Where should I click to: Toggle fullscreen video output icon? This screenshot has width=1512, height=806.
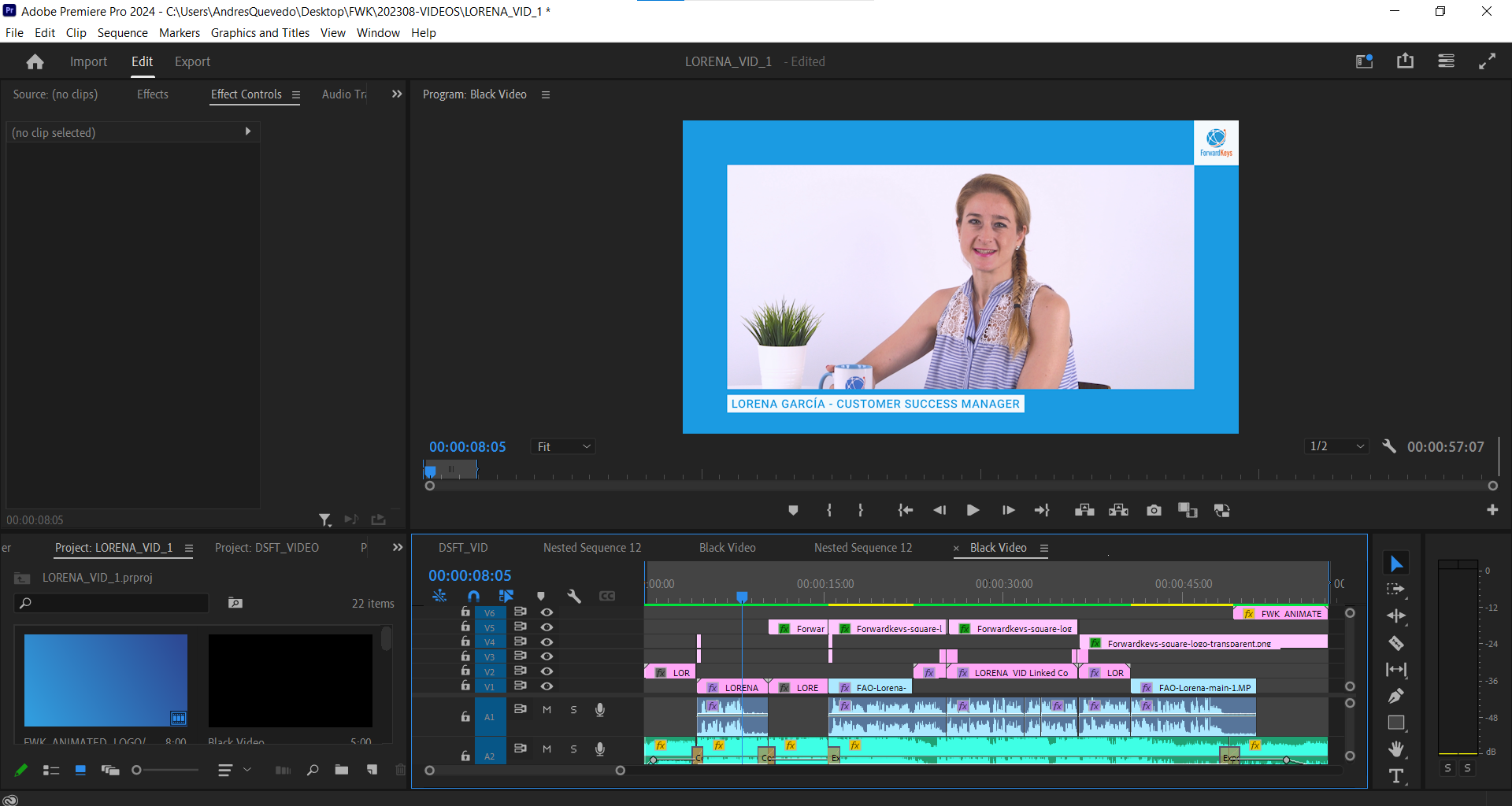pos(1487,61)
